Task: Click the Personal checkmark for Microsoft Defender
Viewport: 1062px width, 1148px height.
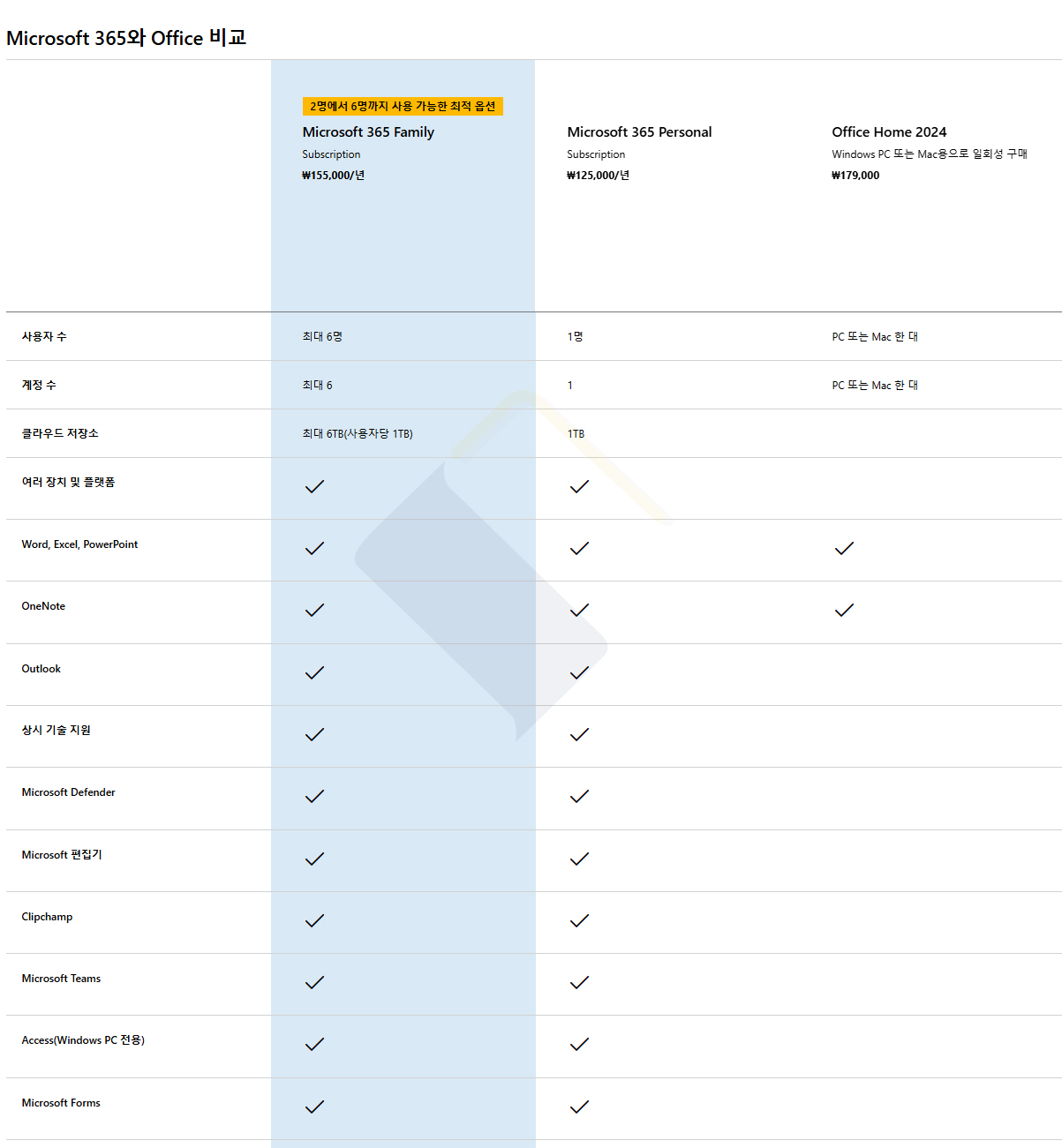Action: [579, 797]
